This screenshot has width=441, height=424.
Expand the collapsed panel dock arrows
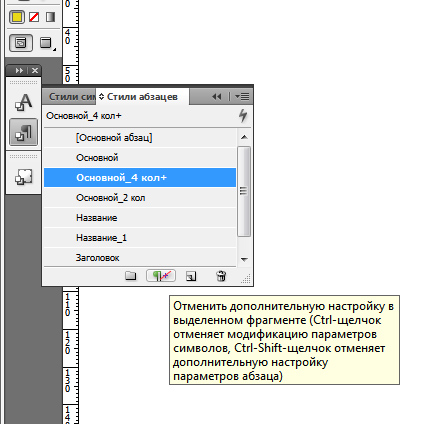(x=19, y=71)
